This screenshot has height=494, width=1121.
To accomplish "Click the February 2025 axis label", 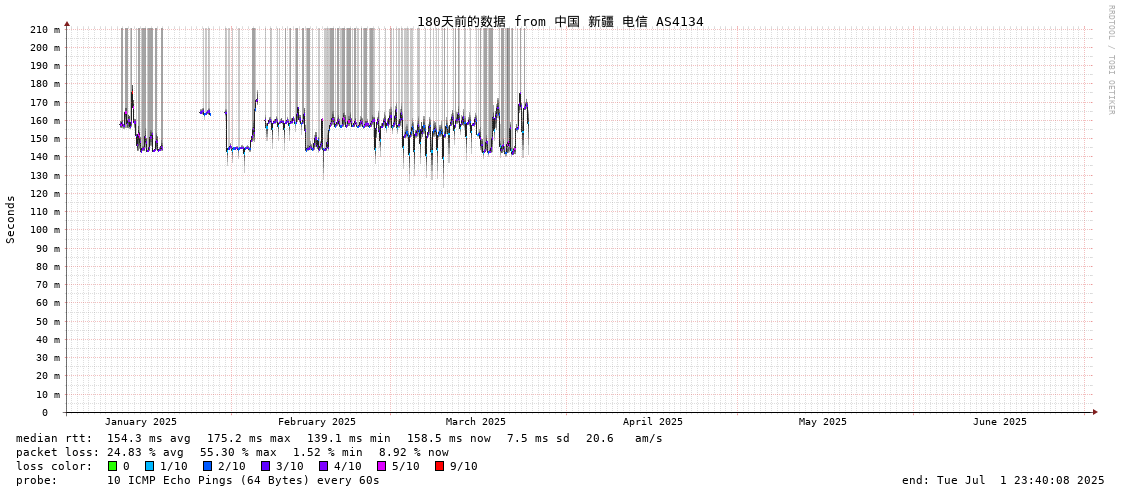I will pyautogui.click(x=317, y=422).
